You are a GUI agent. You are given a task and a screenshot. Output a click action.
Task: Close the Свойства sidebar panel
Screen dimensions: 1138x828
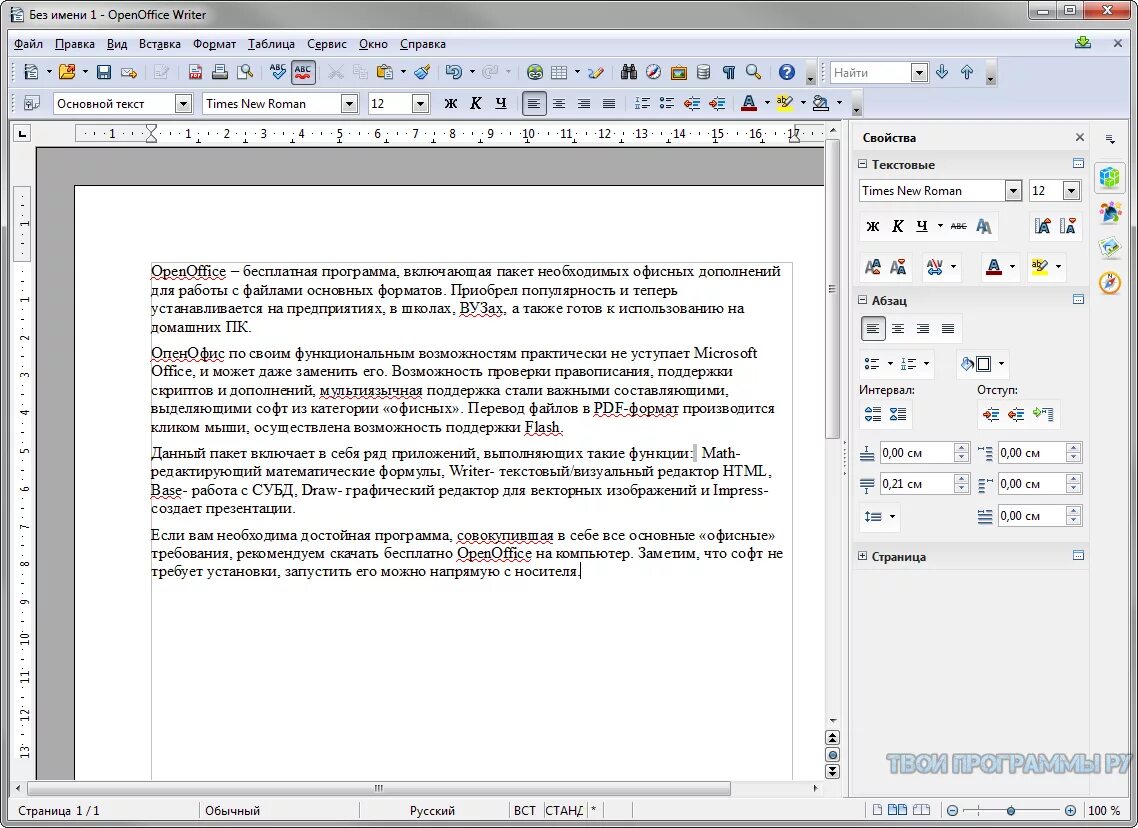point(1080,137)
